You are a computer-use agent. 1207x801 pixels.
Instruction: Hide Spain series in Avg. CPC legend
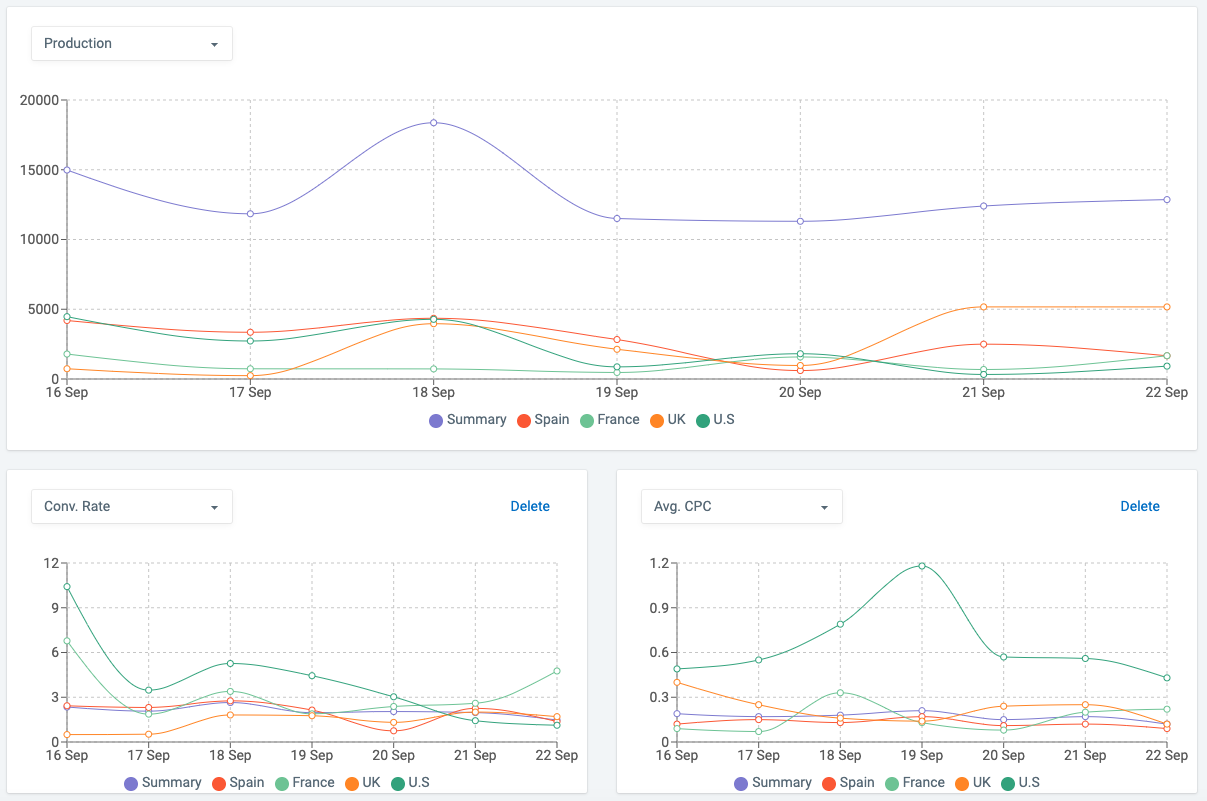[848, 783]
